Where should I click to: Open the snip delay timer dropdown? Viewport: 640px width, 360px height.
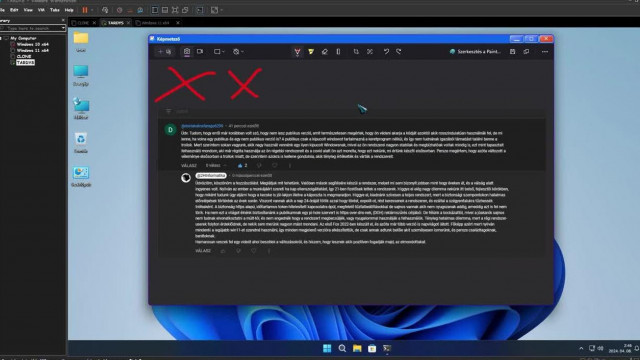coord(238,52)
